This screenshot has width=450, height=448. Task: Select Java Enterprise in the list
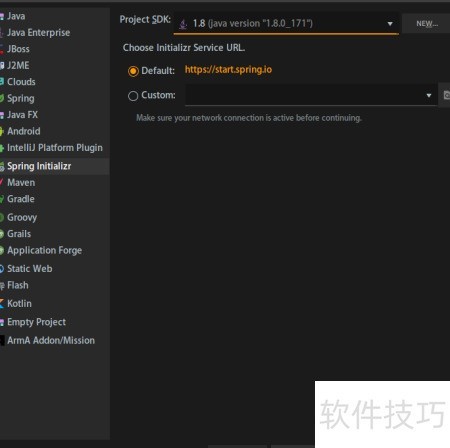(38, 33)
